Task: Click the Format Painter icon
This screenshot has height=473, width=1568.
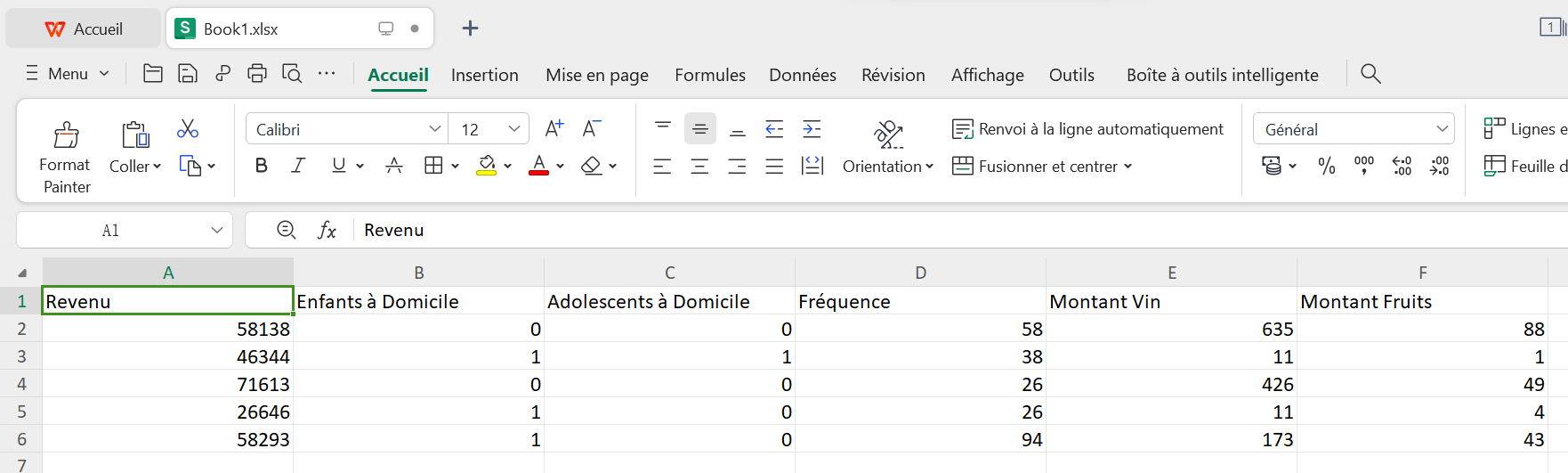Action: (x=66, y=135)
